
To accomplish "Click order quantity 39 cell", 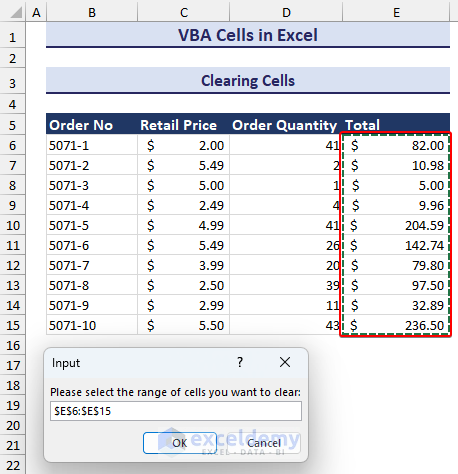I will [286, 285].
